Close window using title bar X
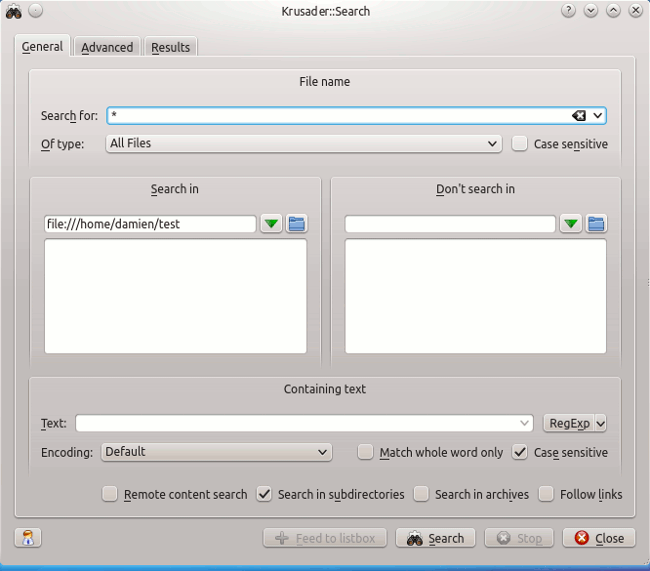This screenshot has height=571, width=650. pyautogui.click(x=635, y=10)
